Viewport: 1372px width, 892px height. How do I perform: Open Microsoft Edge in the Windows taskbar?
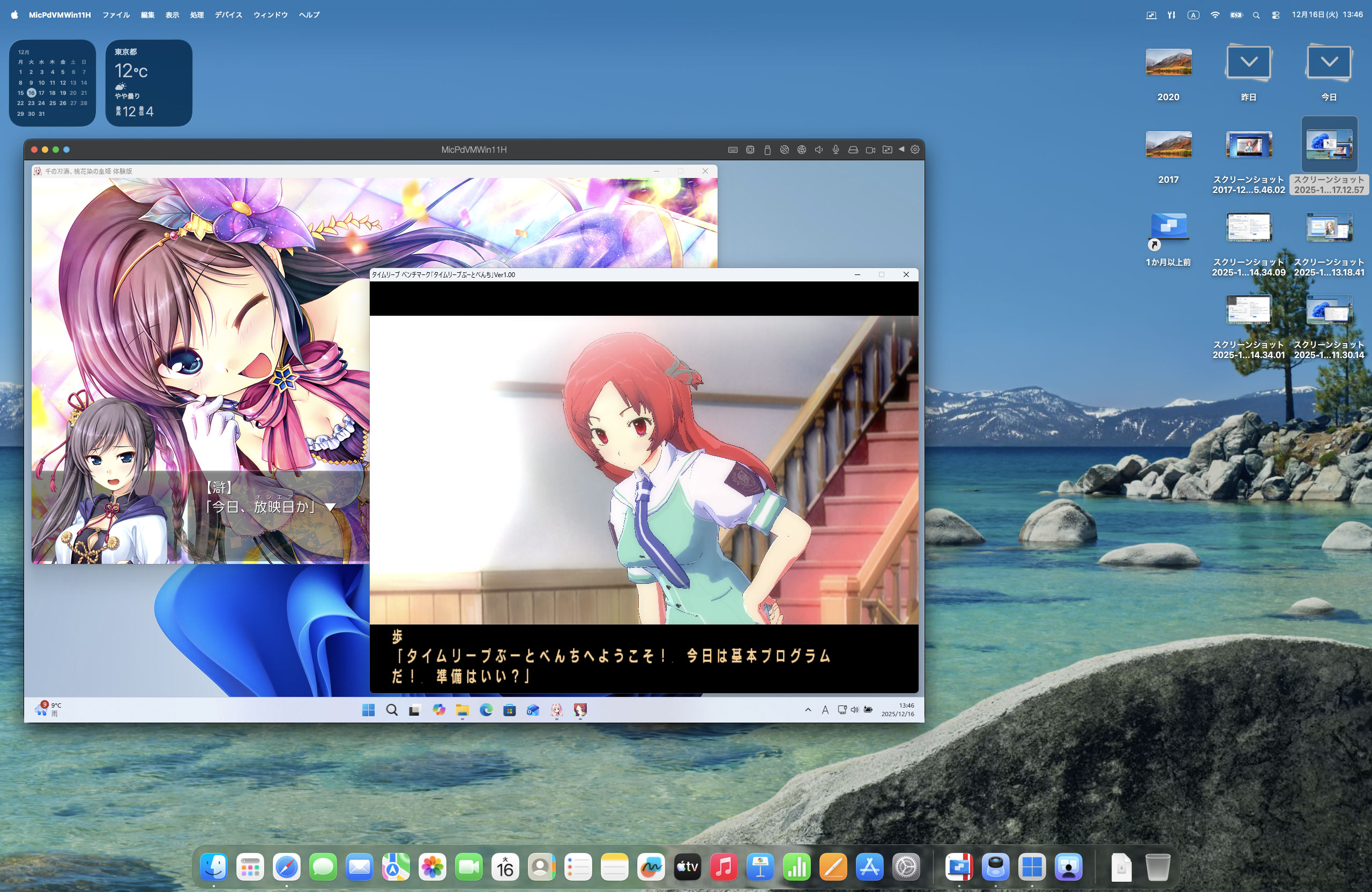tap(486, 710)
